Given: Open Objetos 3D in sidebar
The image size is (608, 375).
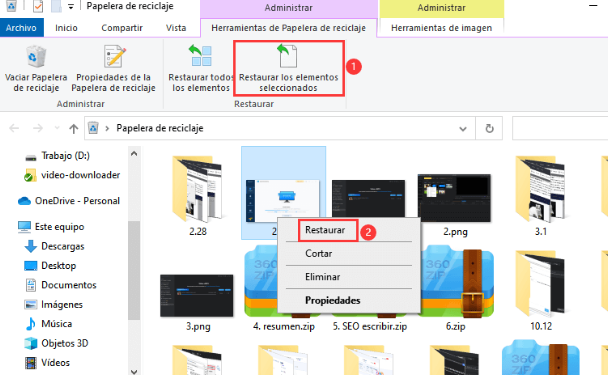Looking at the screenshot, I should pos(57,343).
